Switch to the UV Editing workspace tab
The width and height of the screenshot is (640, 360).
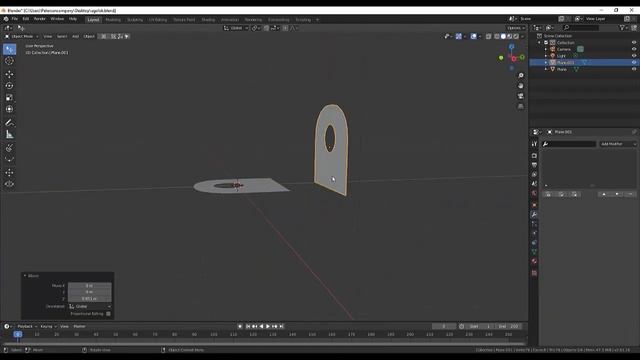point(158,20)
